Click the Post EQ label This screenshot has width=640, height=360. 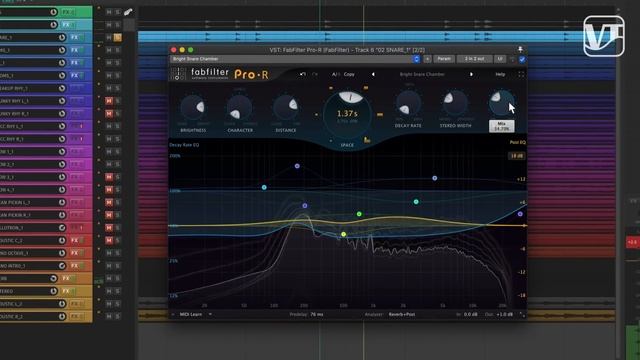click(518, 142)
